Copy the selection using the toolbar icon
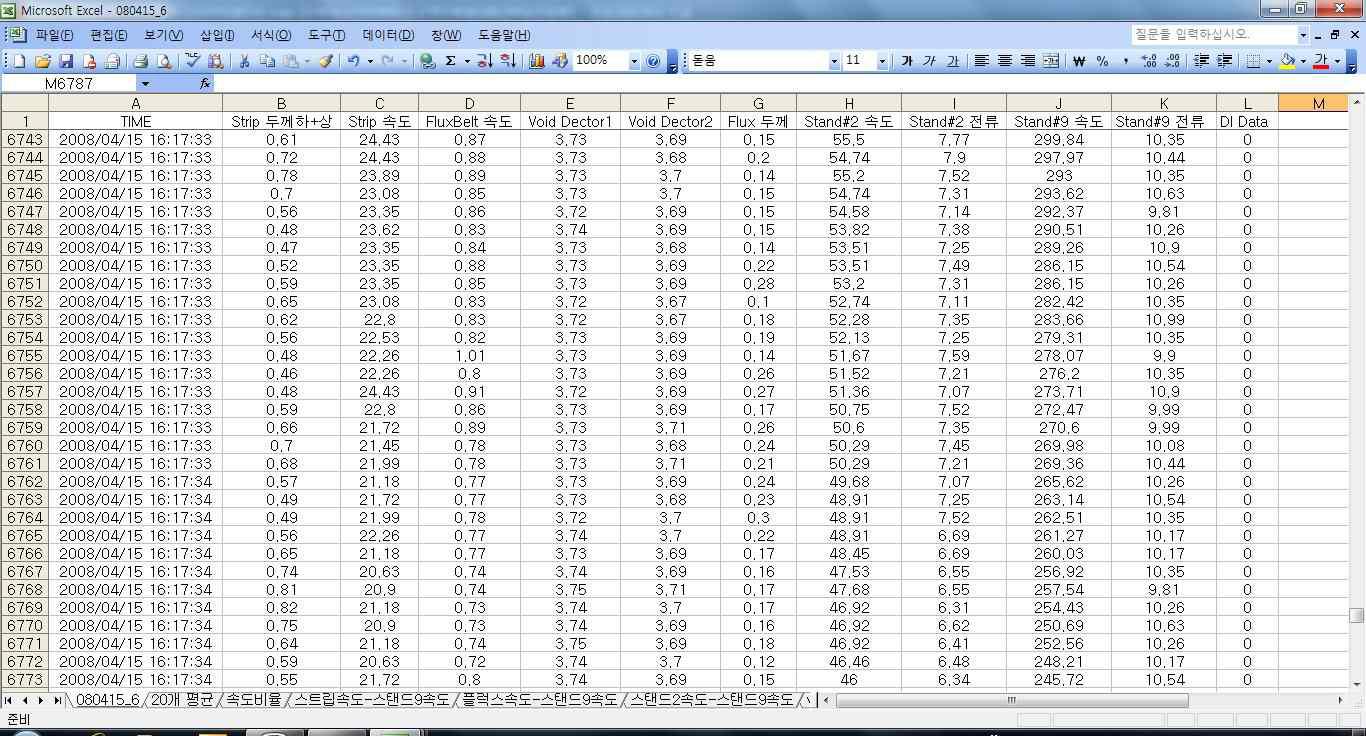This screenshot has width=1366, height=736. tap(267, 61)
